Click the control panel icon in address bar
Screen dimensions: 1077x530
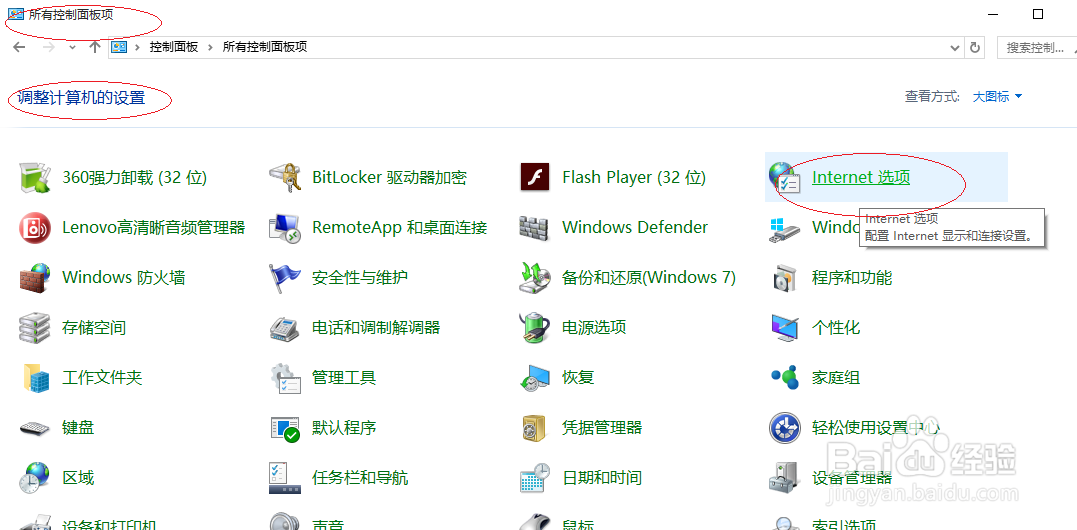(119, 47)
